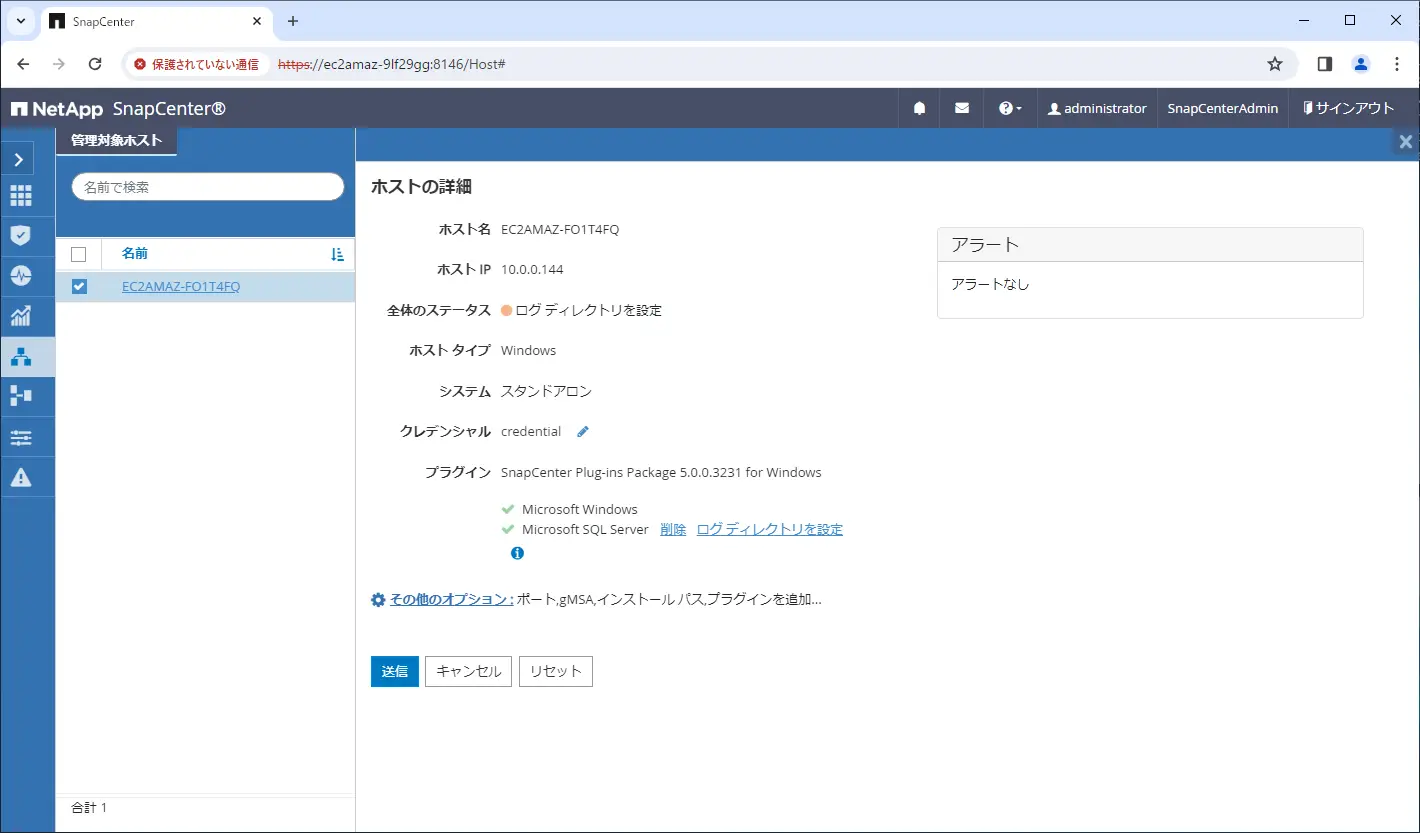
Task: Click the gear icon beside その他のオプション
Action: point(378,600)
